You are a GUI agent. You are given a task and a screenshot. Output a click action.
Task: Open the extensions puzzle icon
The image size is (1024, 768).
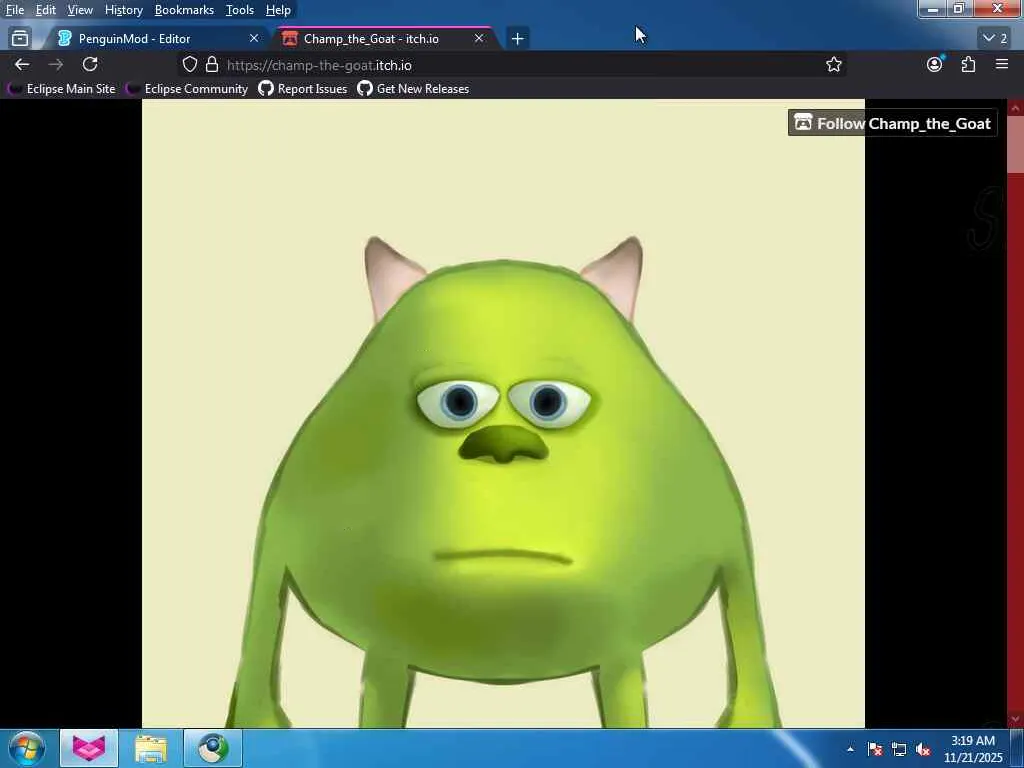click(x=968, y=65)
